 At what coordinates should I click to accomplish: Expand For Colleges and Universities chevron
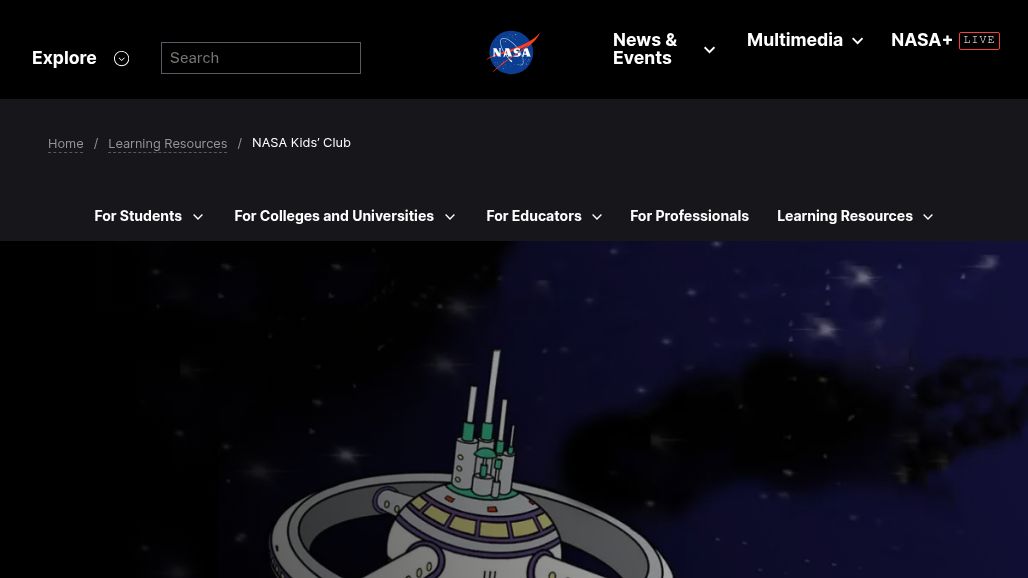coord(450,217)
